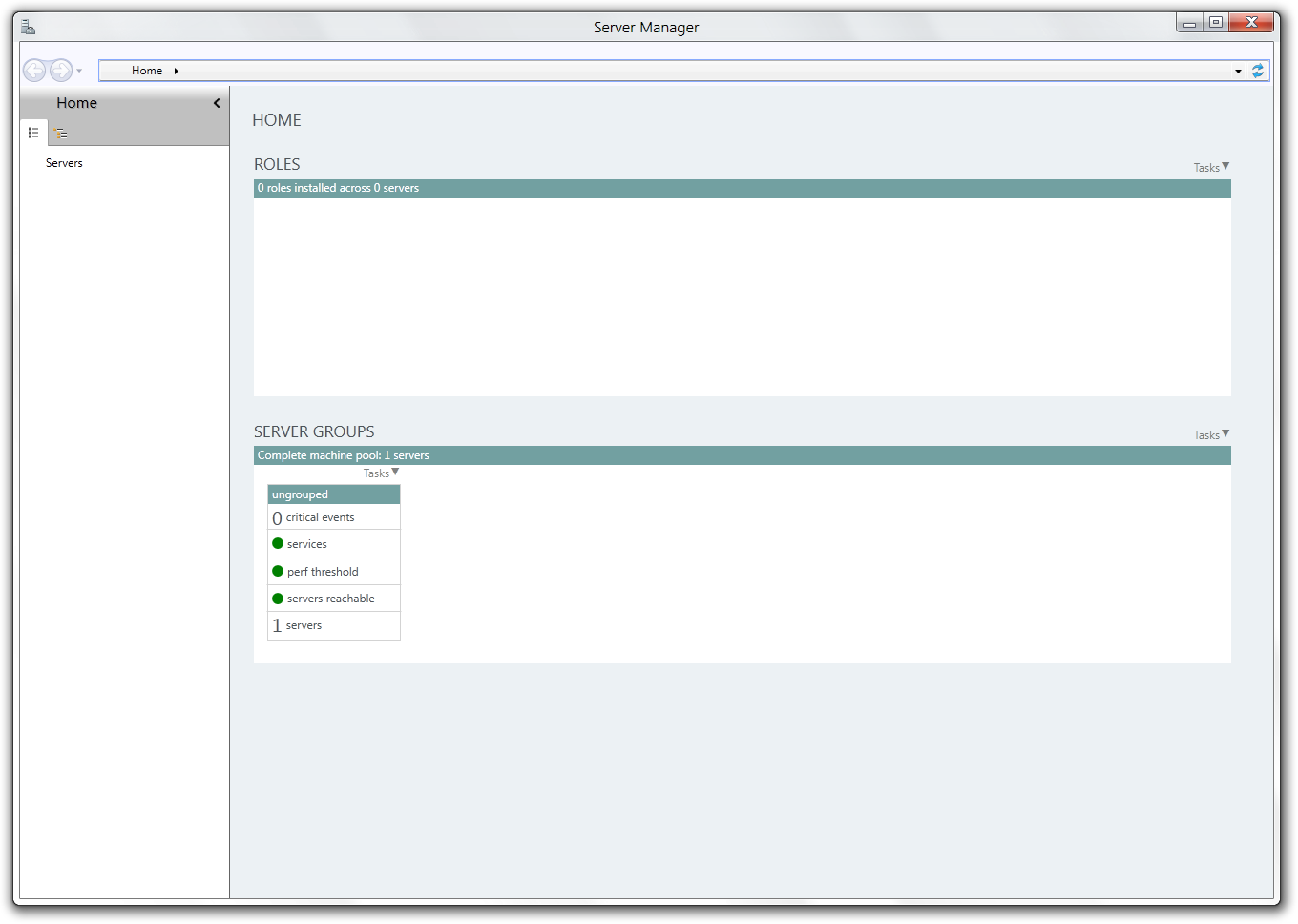The height and width of the screenshot is (924, 1298).
Task: Switch to tree view in navigation pane
Action: click(60, 133)
